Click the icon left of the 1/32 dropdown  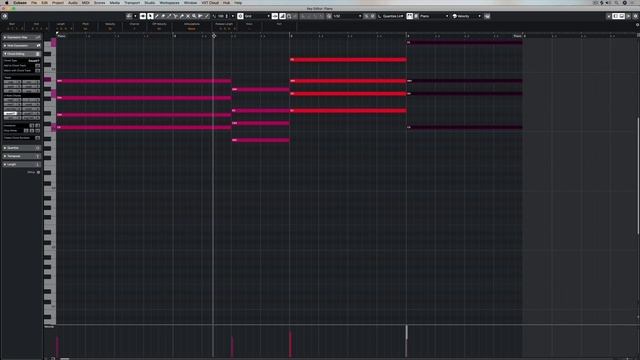(x=329, y=16)
